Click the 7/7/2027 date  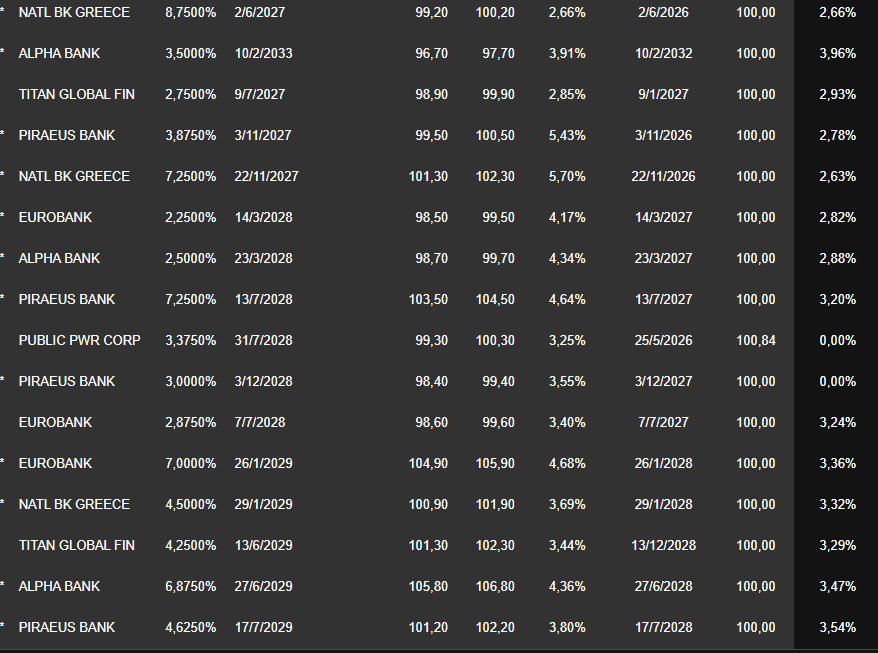[x=663, y=421]
